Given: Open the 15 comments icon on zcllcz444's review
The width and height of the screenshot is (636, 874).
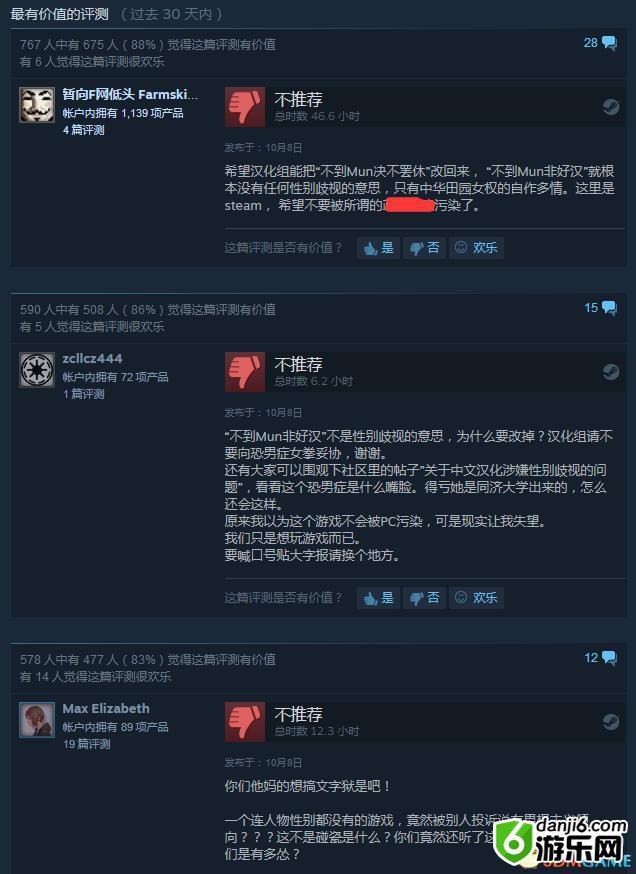Looking at the screenshot, I should pyautogui.click(x=600, y=308).
